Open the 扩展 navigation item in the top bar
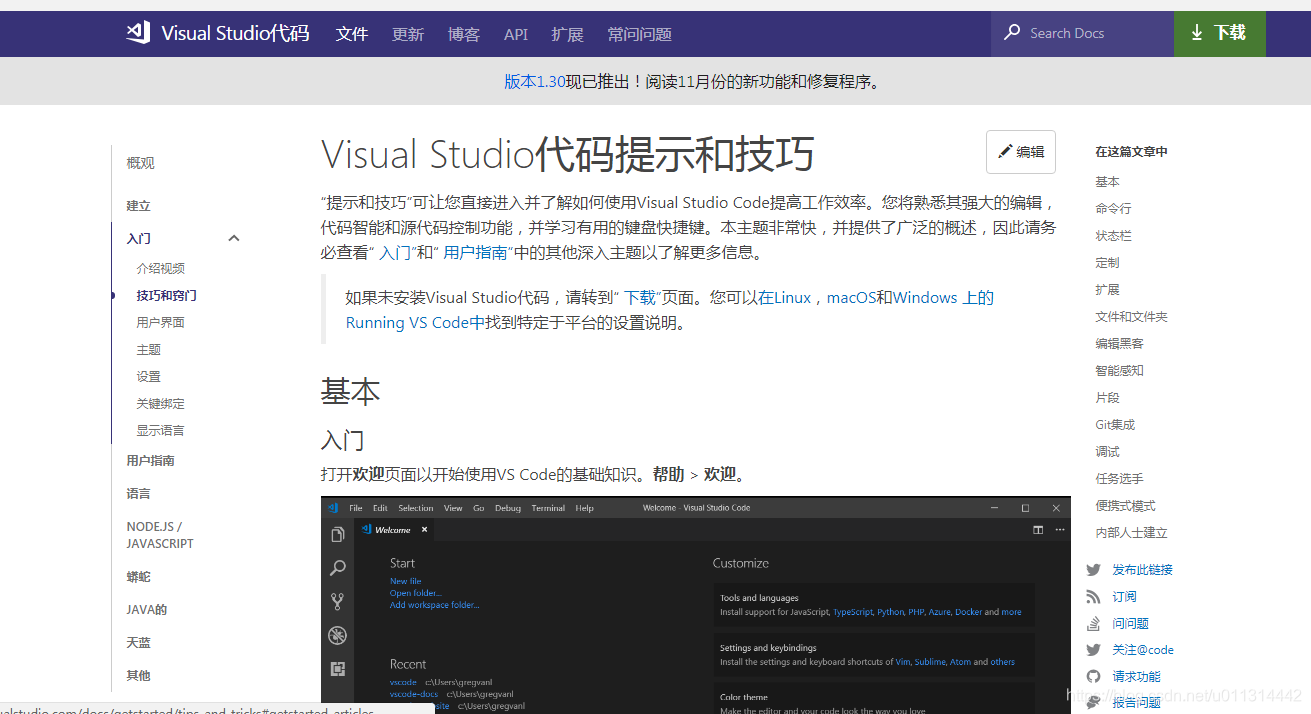Image resolution: width=1311 pixels, height=714 pixels. click(x=567, y=34)
